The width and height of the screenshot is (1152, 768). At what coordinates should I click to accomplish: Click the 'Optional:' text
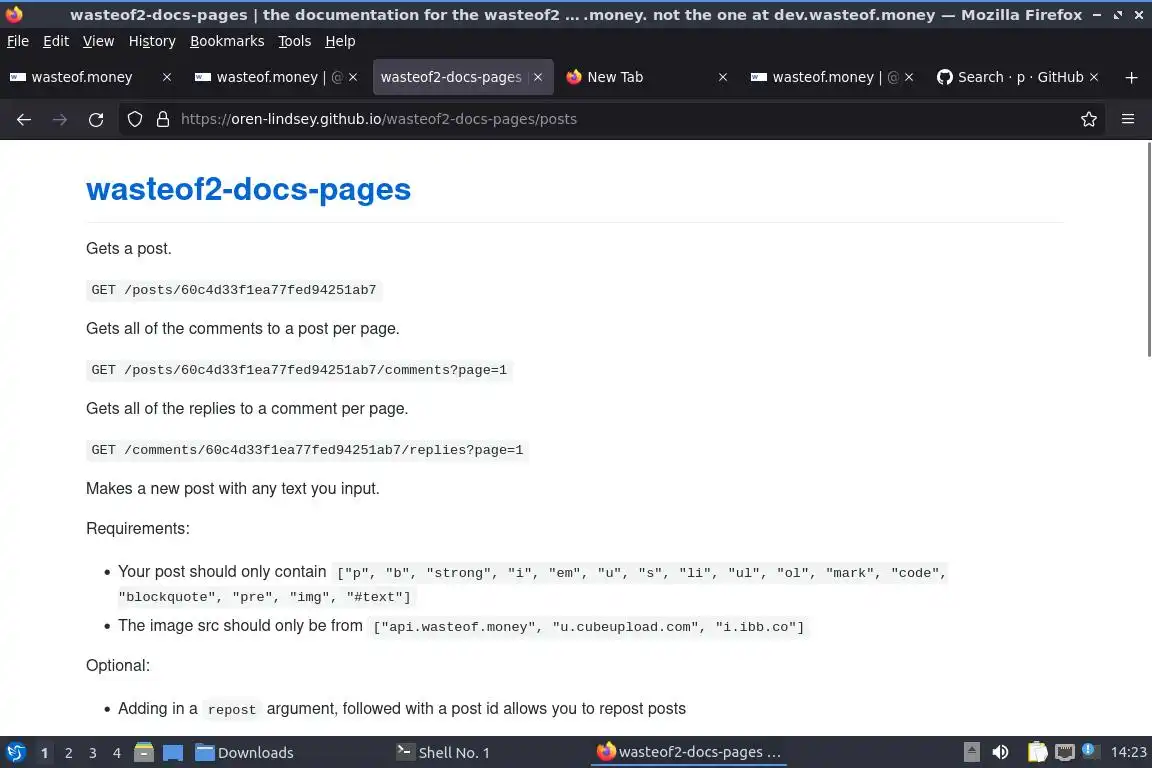tap(118, 665)
